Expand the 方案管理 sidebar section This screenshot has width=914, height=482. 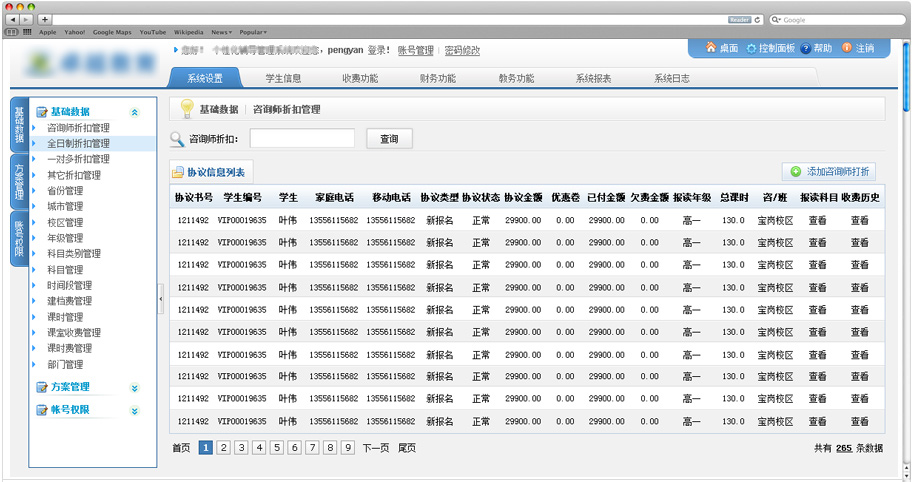(x=135, y=387)
